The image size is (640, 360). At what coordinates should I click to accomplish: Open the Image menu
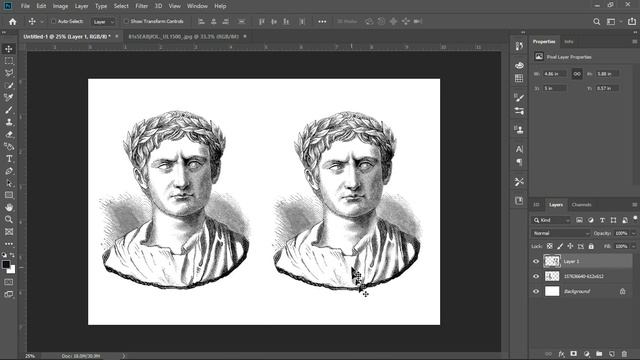60,6
